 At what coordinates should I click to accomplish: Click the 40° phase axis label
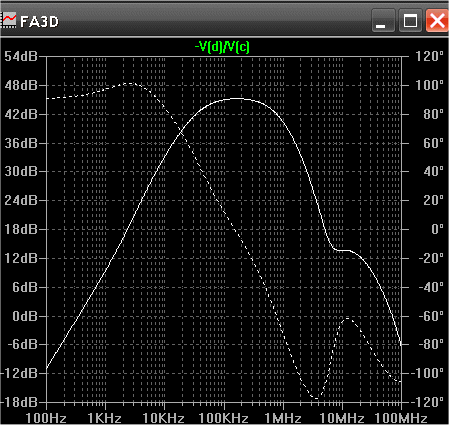click(x=433, y=171)
